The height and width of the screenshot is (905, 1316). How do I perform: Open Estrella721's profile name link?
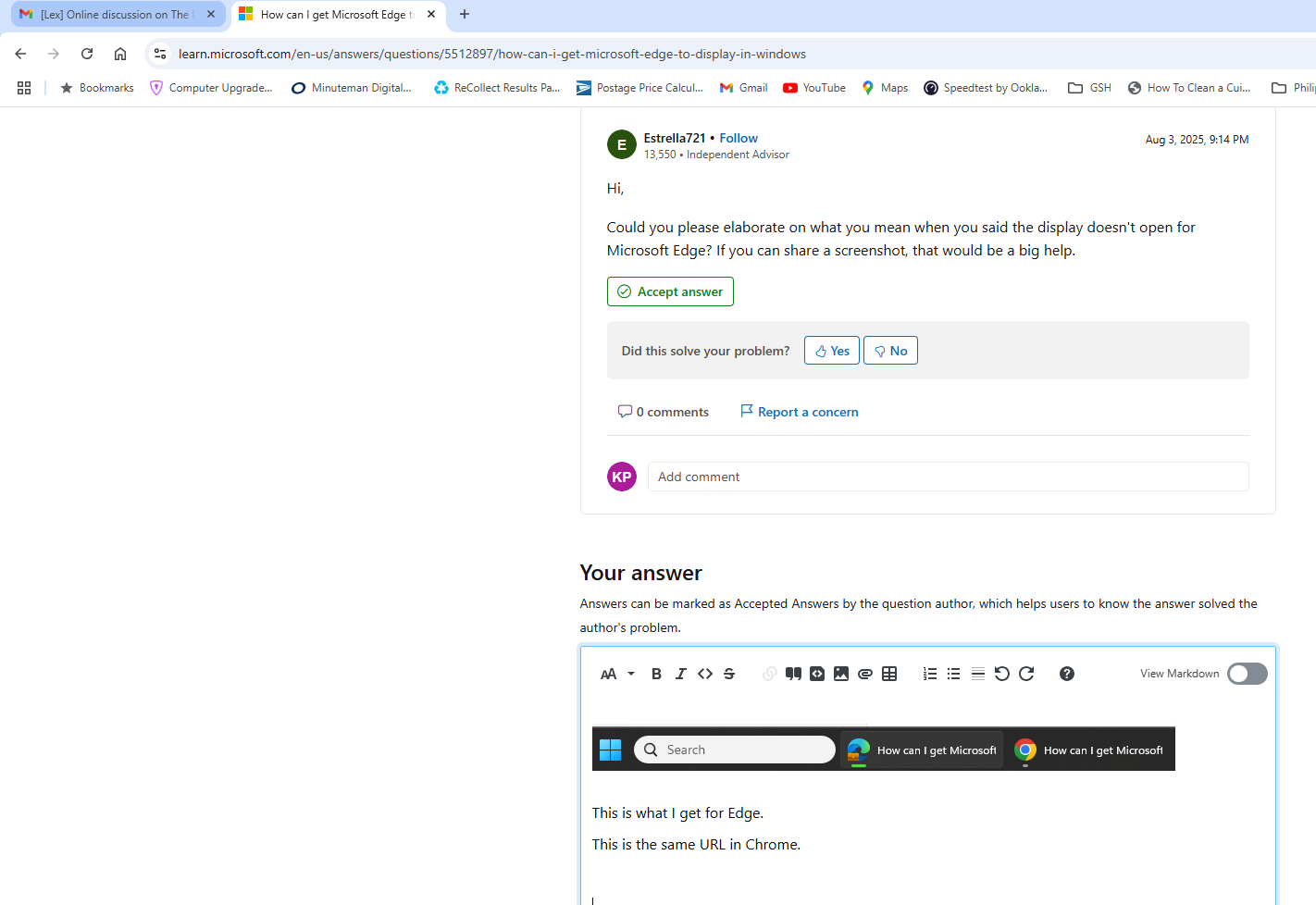(675, 138)
